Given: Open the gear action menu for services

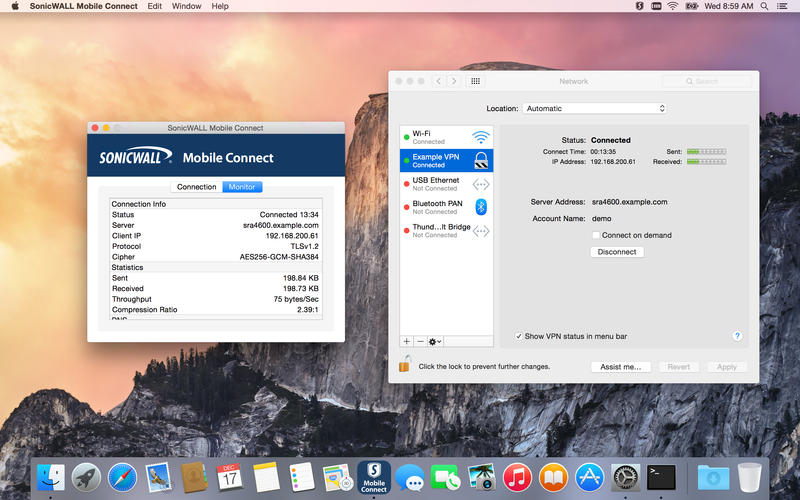Looking at the screenshot, I should coord(436,341).
